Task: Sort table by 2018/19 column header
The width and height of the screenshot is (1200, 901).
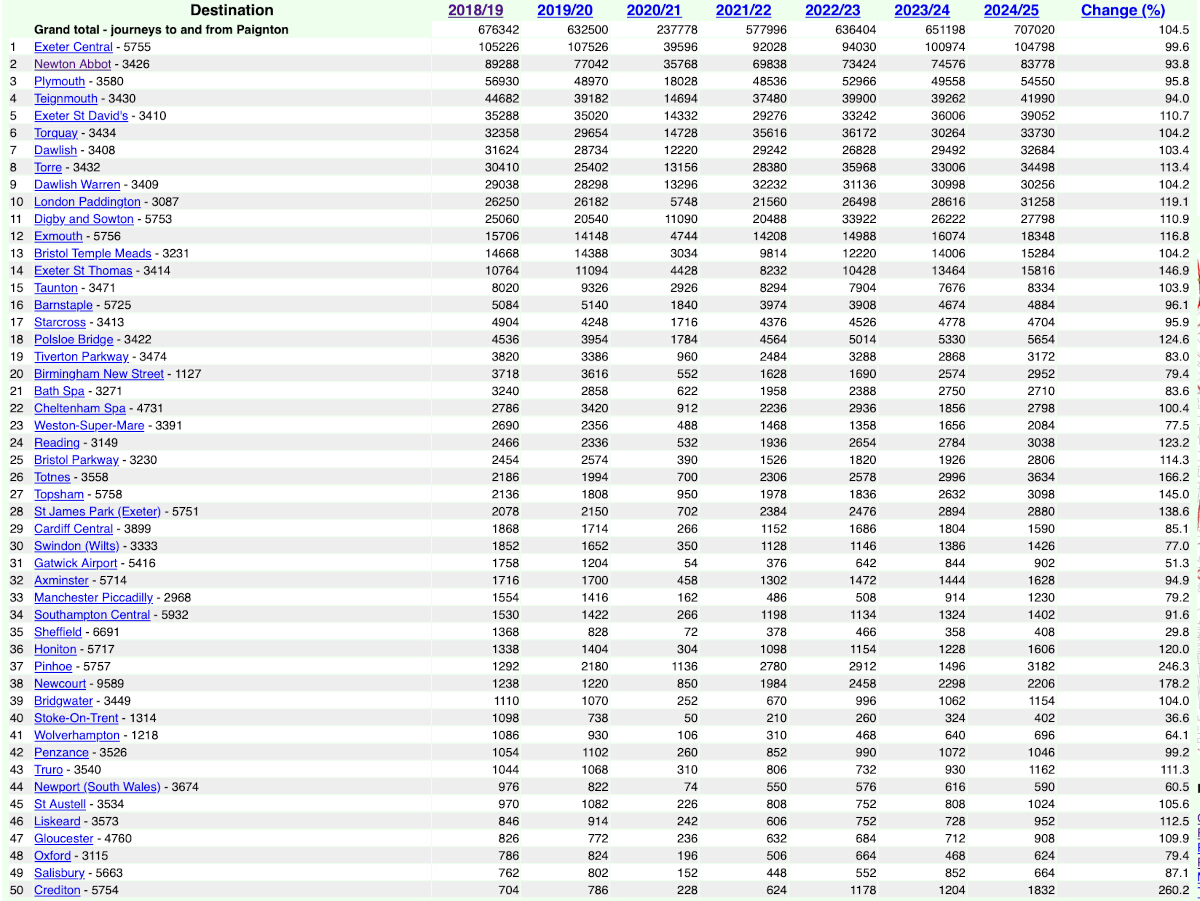Action: tap(476, 10)
